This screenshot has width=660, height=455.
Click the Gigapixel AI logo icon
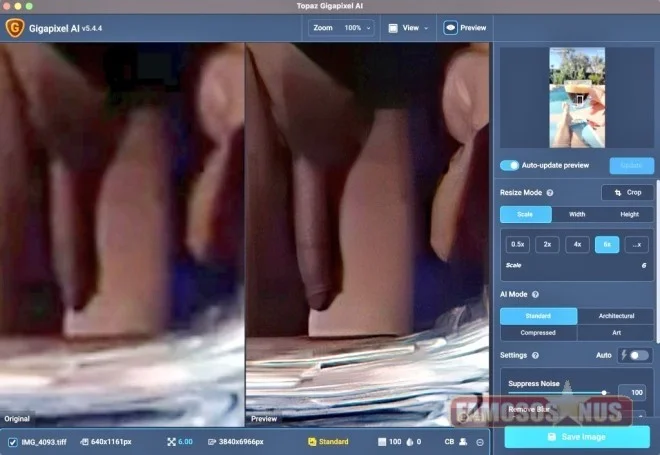[15, 28]
